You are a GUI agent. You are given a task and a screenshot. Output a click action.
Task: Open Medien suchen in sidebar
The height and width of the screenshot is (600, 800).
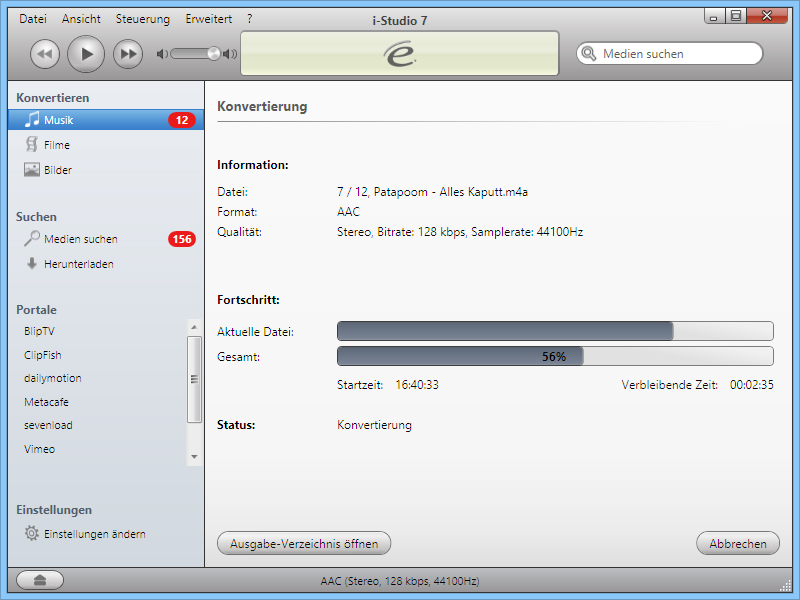point(80,239)
